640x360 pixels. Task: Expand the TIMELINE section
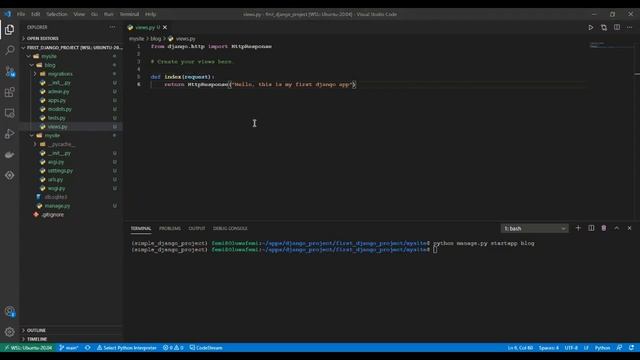(x=71, y=339)
